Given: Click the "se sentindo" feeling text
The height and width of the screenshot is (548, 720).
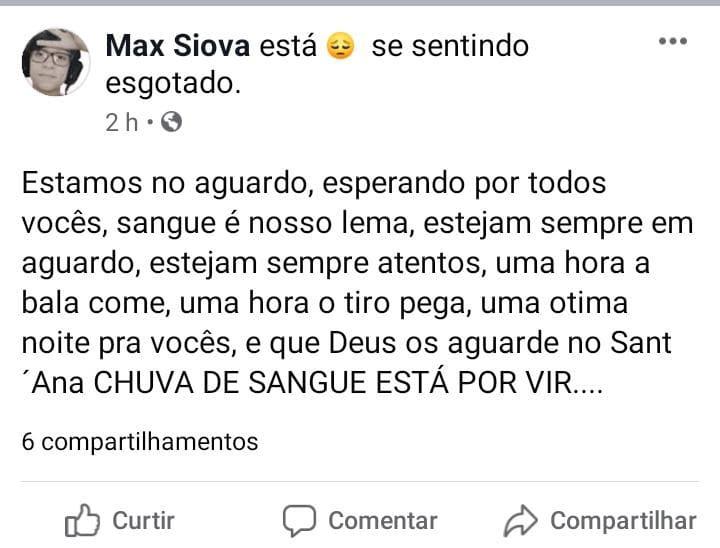Looking at the screenshot, I should (449, 46).
